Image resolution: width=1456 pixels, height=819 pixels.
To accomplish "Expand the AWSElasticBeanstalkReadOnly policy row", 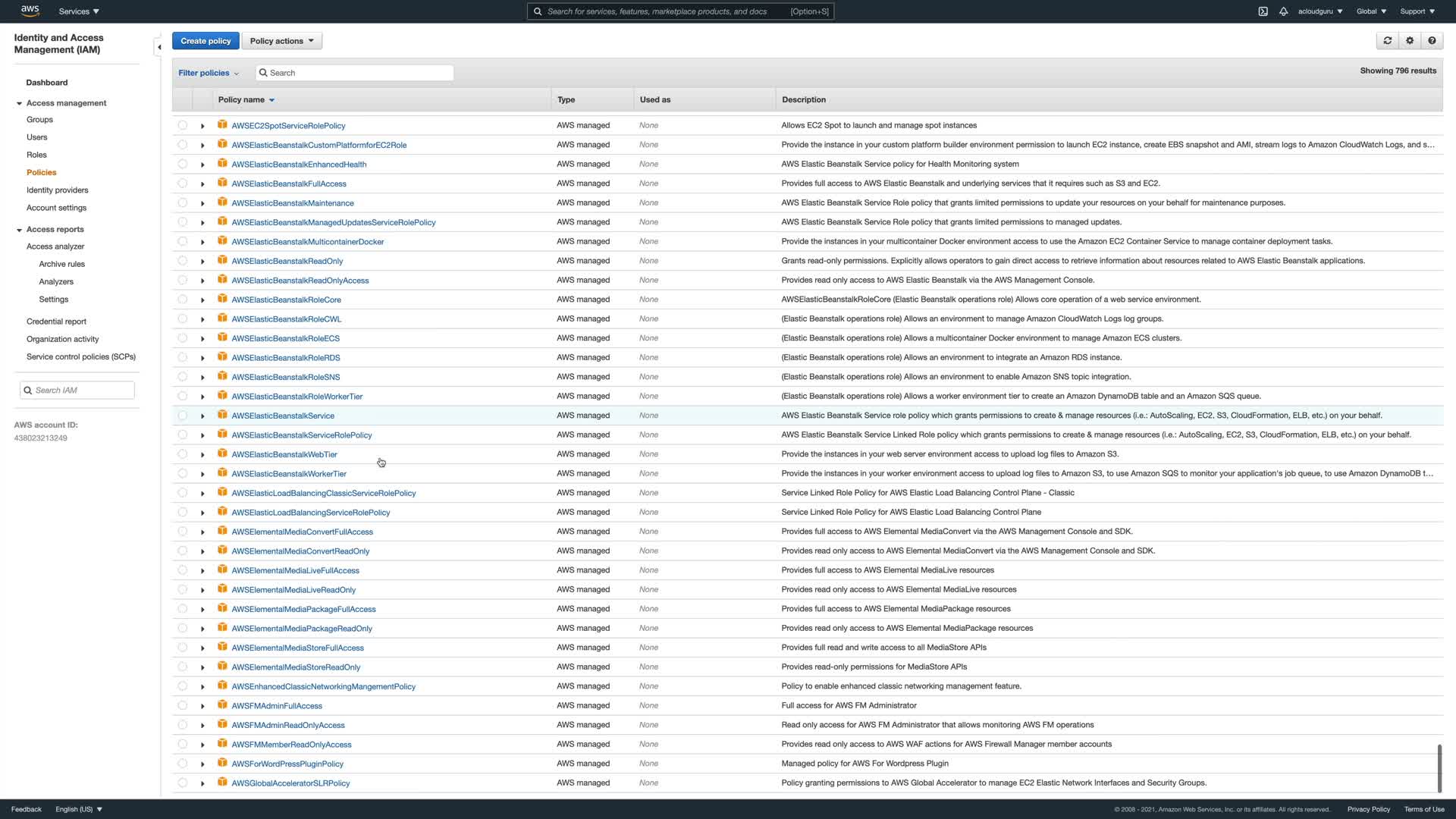I will [x=202, y=262].
